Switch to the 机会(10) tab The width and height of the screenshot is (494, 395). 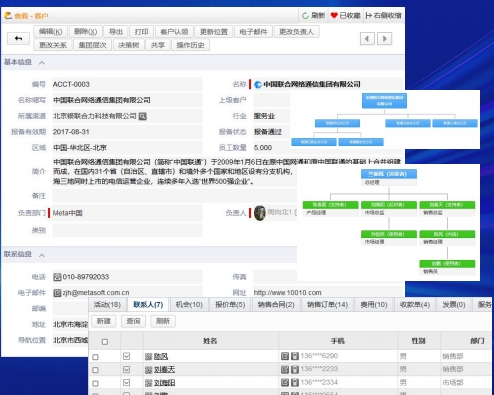click(189, 304)
